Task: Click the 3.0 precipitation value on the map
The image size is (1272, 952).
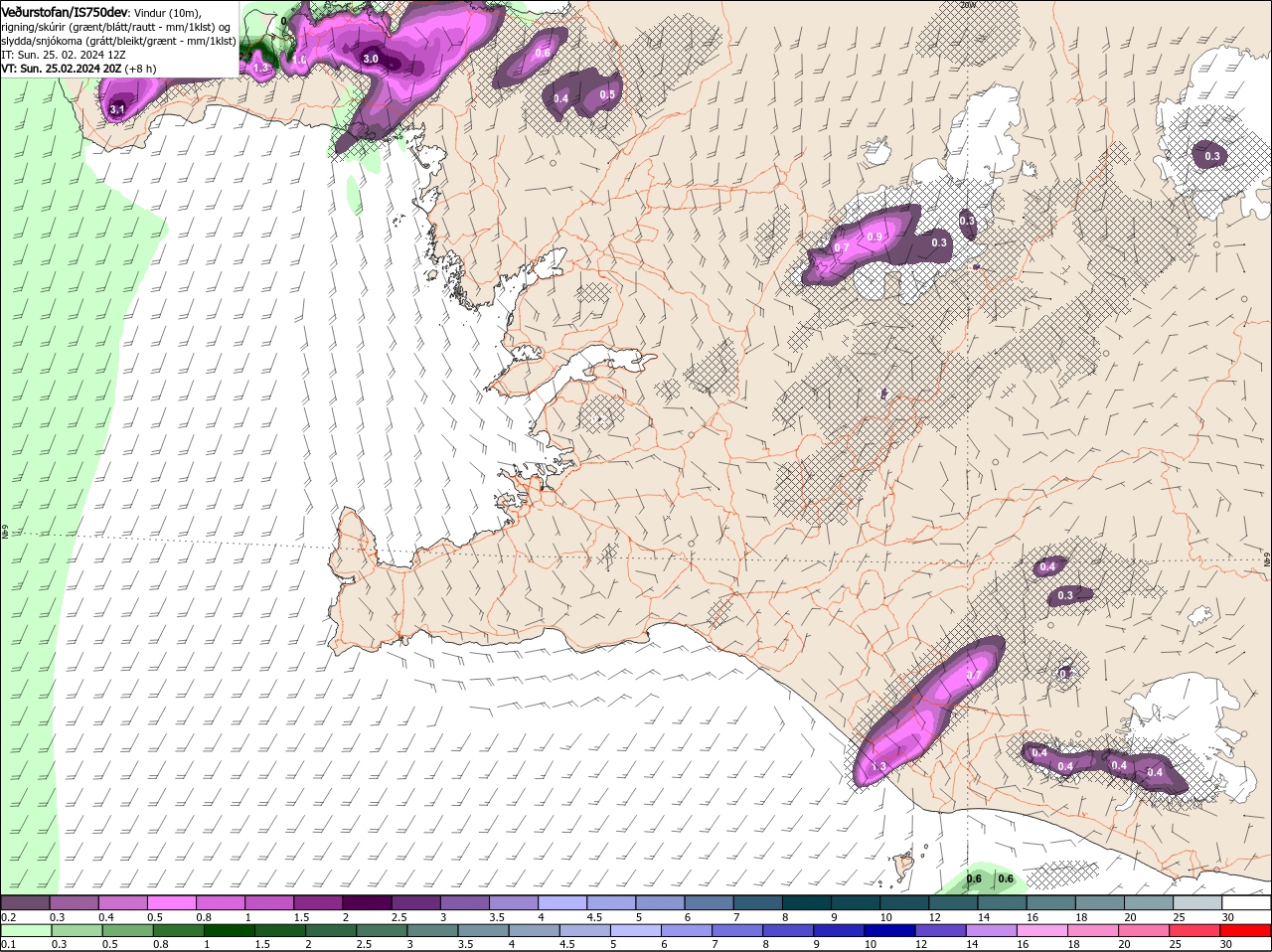Action: click(371, 59)
